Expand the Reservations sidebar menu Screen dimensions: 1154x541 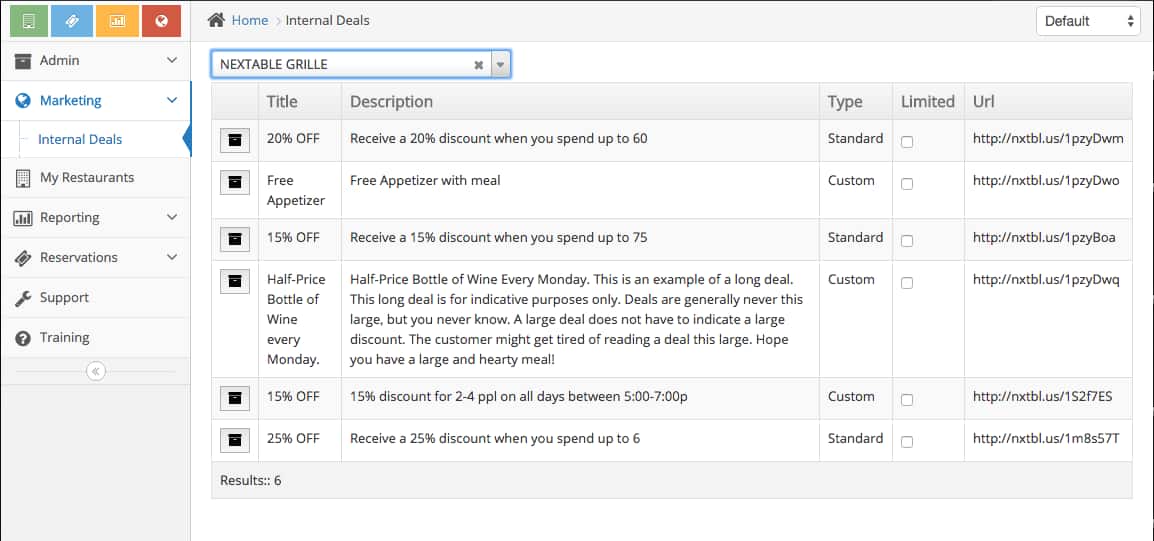click(95, 257)
